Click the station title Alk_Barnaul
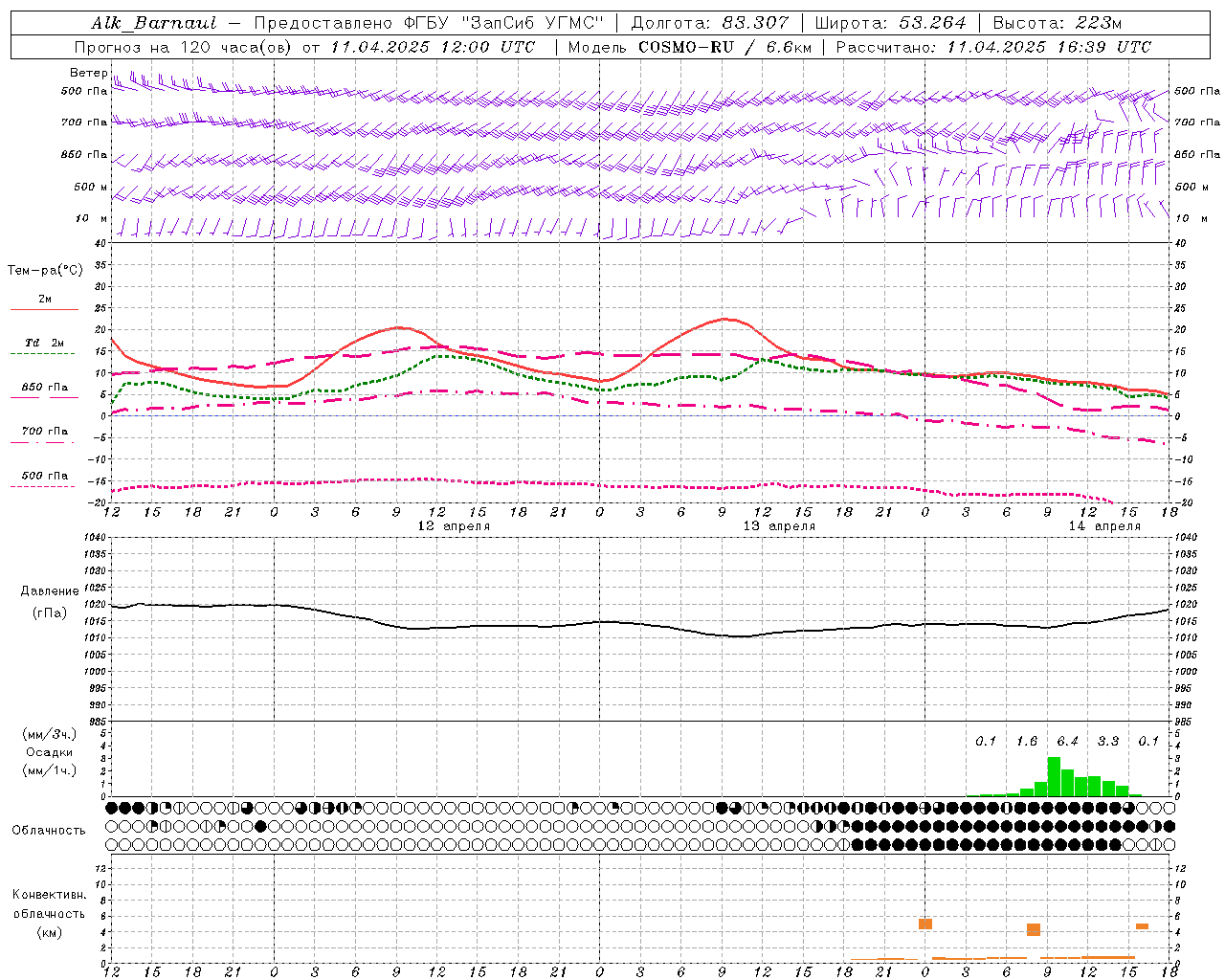This screenshot has width=1225, height=980. coord(154,23)
